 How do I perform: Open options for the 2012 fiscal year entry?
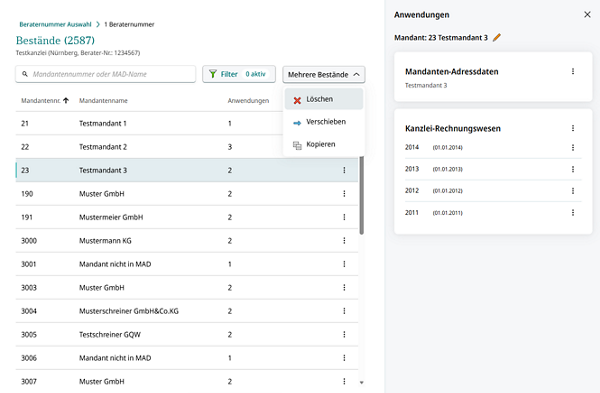573,191
